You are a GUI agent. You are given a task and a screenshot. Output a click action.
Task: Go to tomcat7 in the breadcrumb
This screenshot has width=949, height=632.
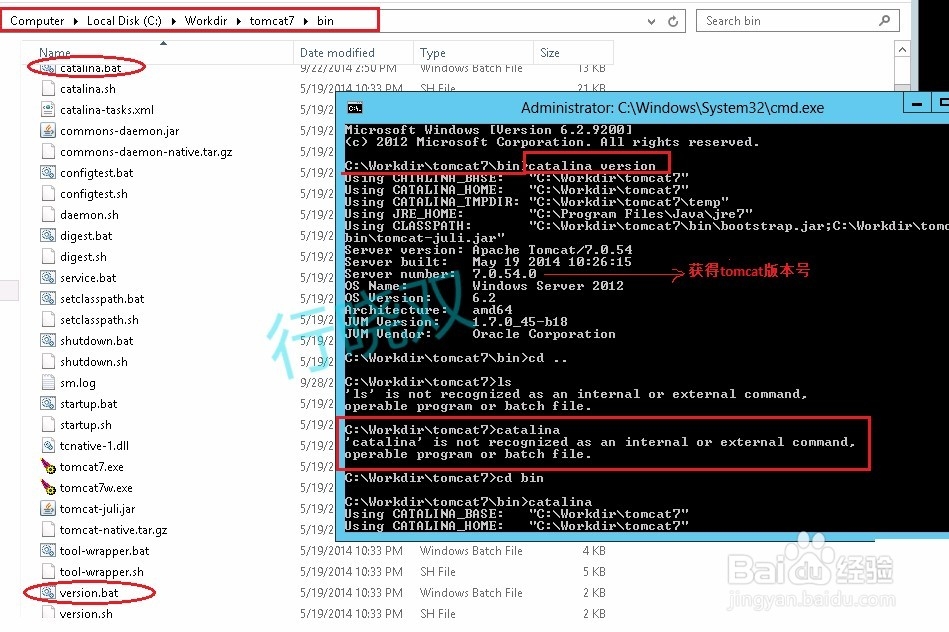pos(272,21)
